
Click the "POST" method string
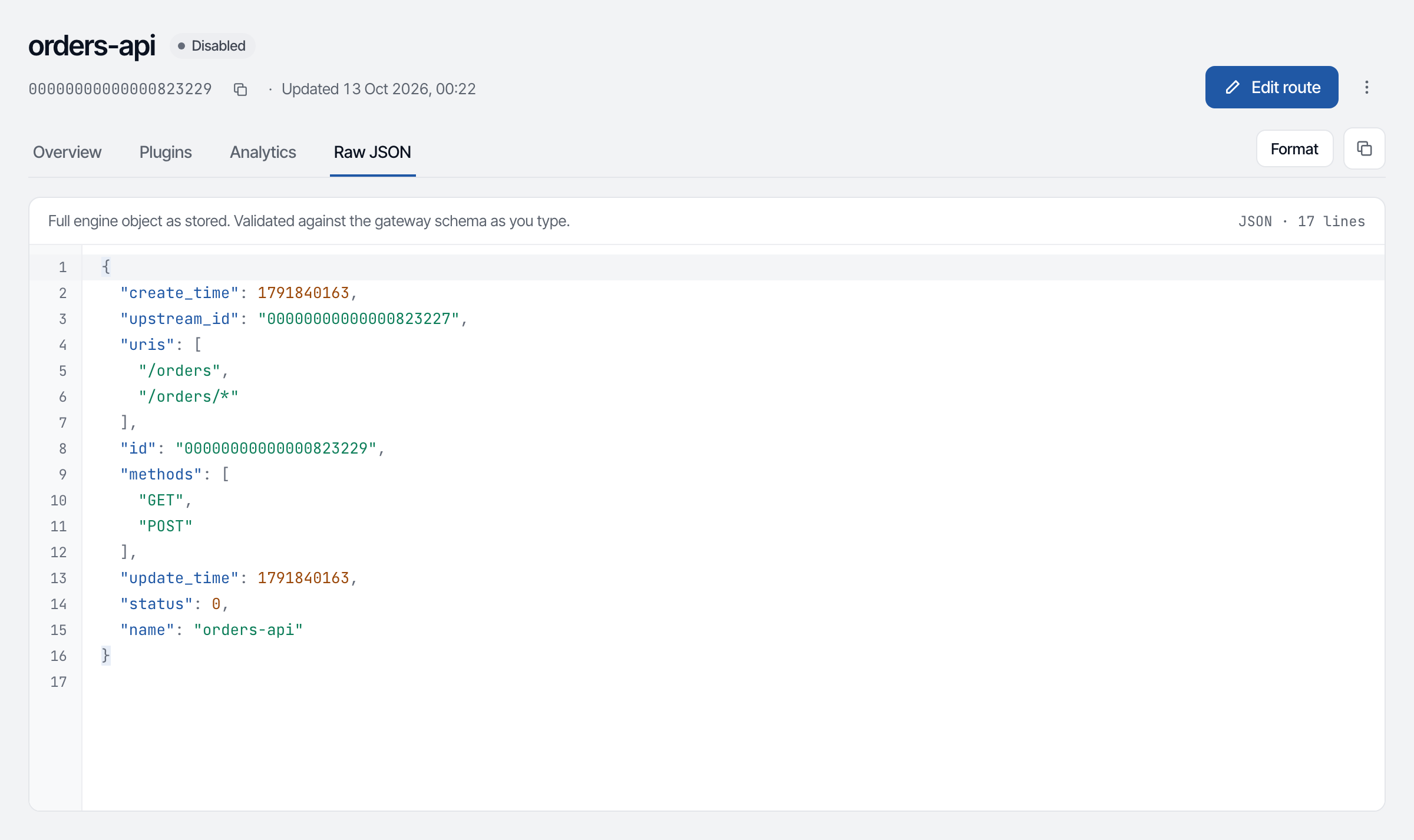(166, 526)
